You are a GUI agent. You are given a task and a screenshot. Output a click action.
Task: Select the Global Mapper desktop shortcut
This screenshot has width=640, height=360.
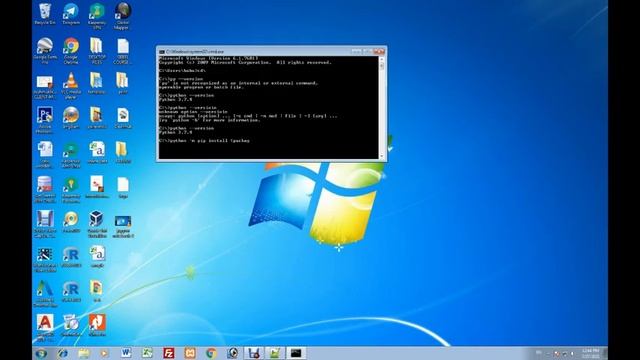tap(122, 16)
